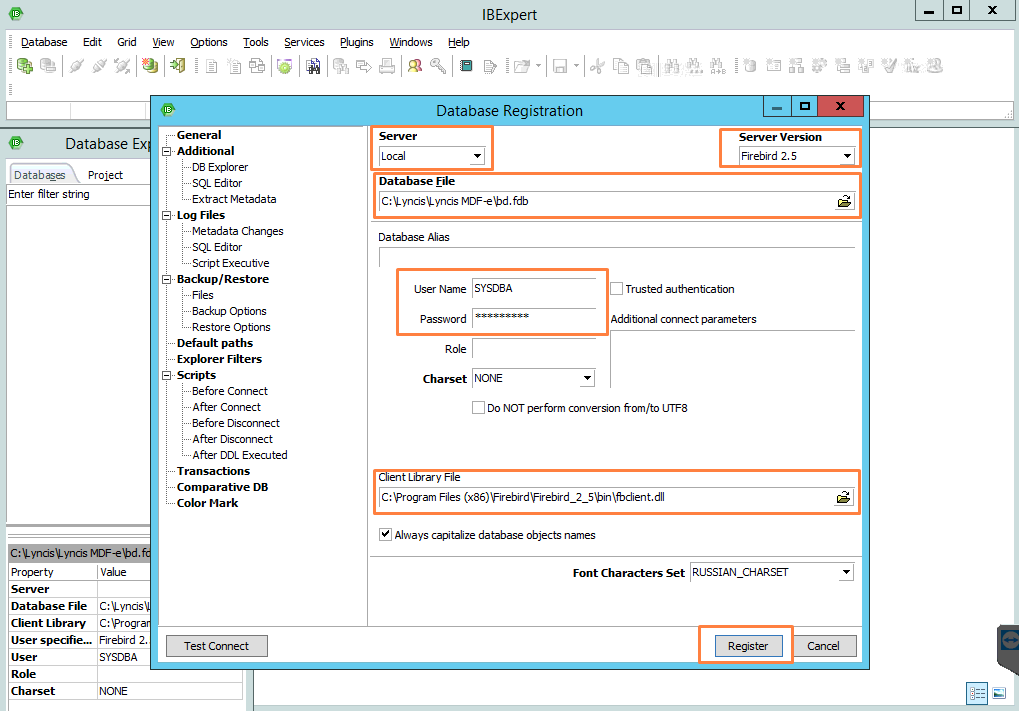This screenshot has height=711, width=1019.
Task: Browse for Database File using folder icon
Action: 844,201
